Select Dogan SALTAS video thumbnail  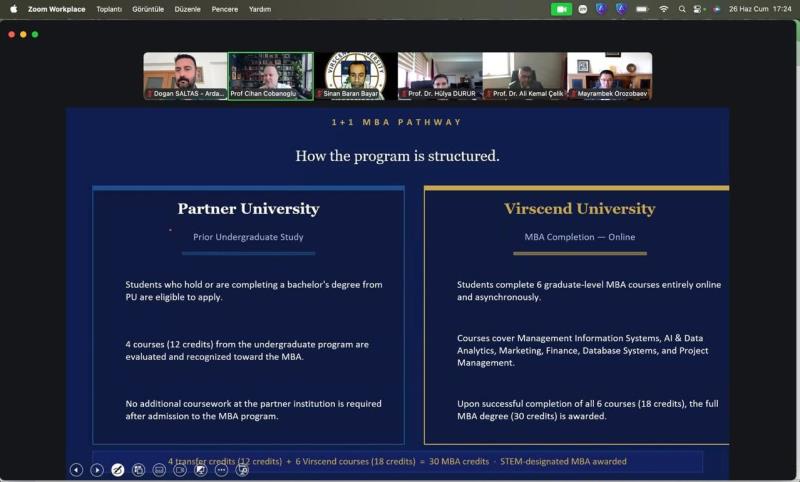185,75
